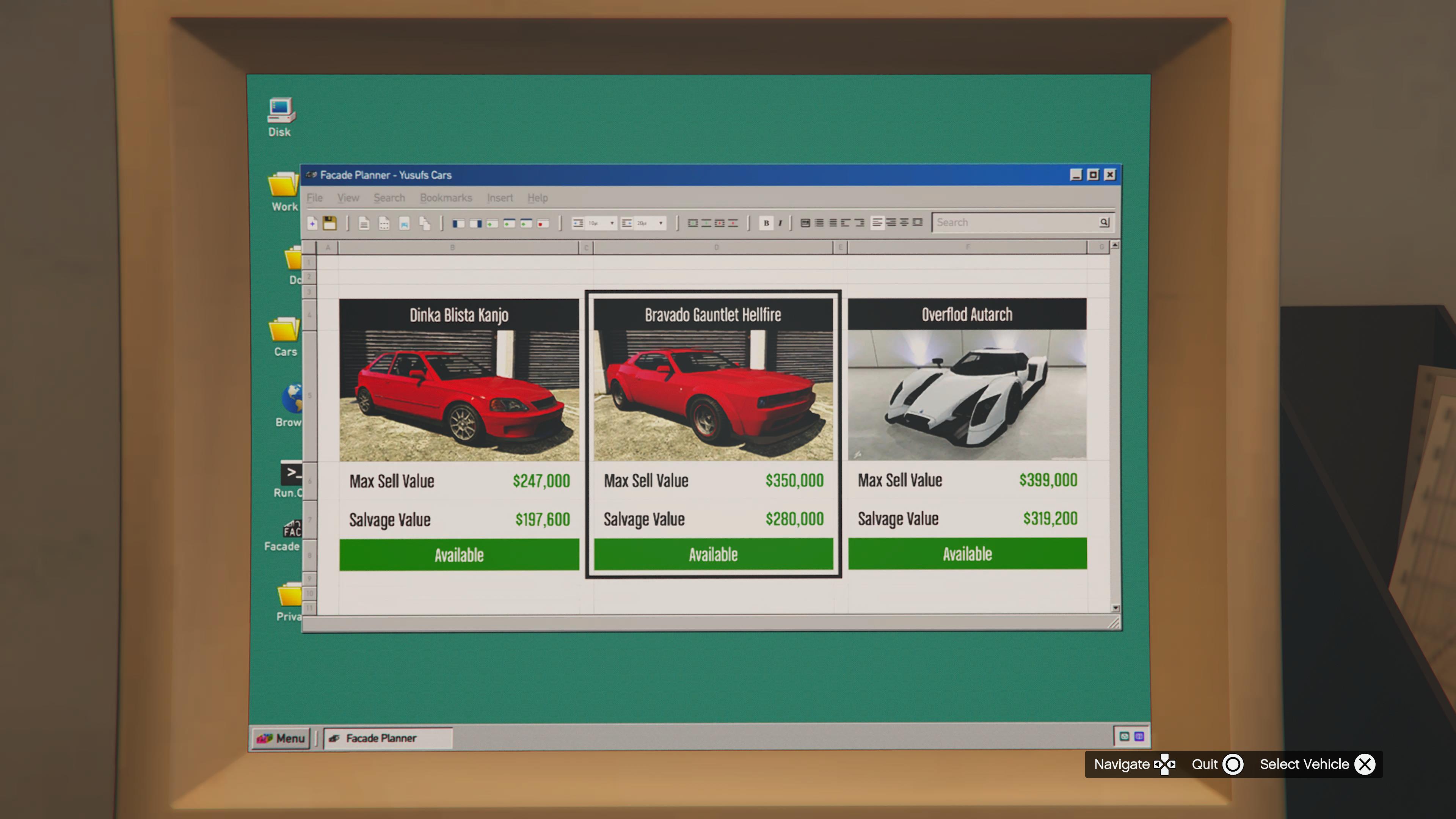Screen dimensions: 1456x819
Task: Click scrollbar down arrow in spreadsheet
Action: click(x=1115, y=608)
